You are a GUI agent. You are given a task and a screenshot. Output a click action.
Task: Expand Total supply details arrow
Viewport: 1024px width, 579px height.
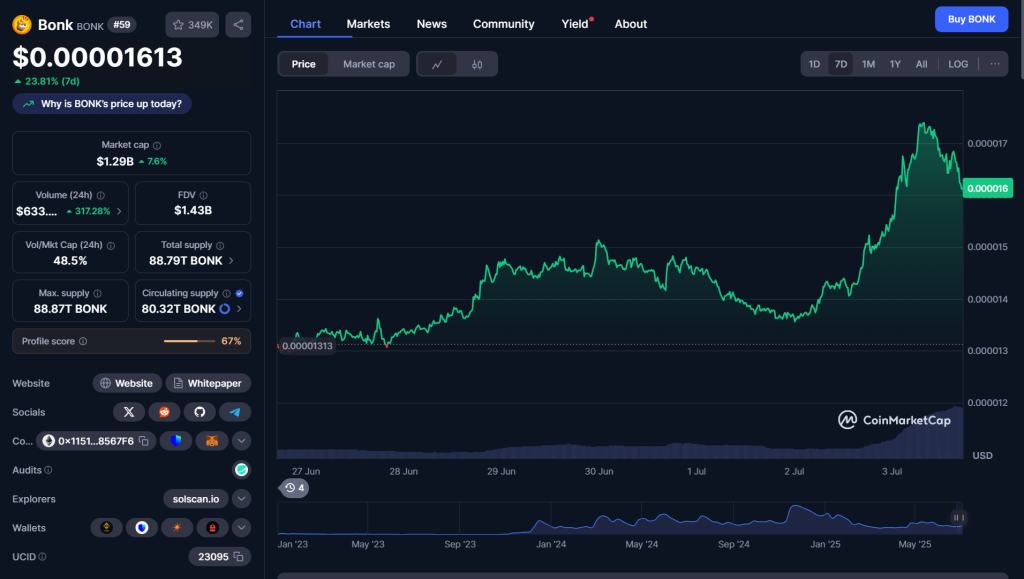231,260
